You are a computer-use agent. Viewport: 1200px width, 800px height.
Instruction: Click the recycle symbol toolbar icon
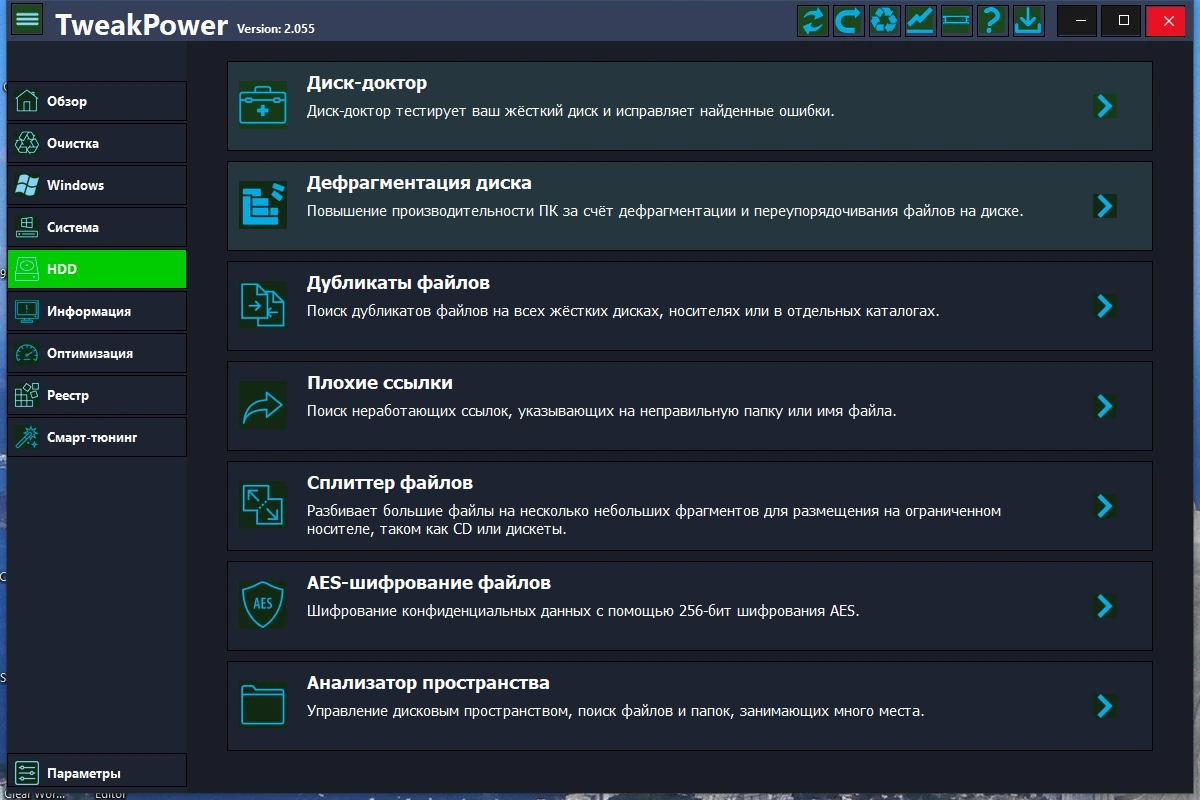click(x=885, y=21)
